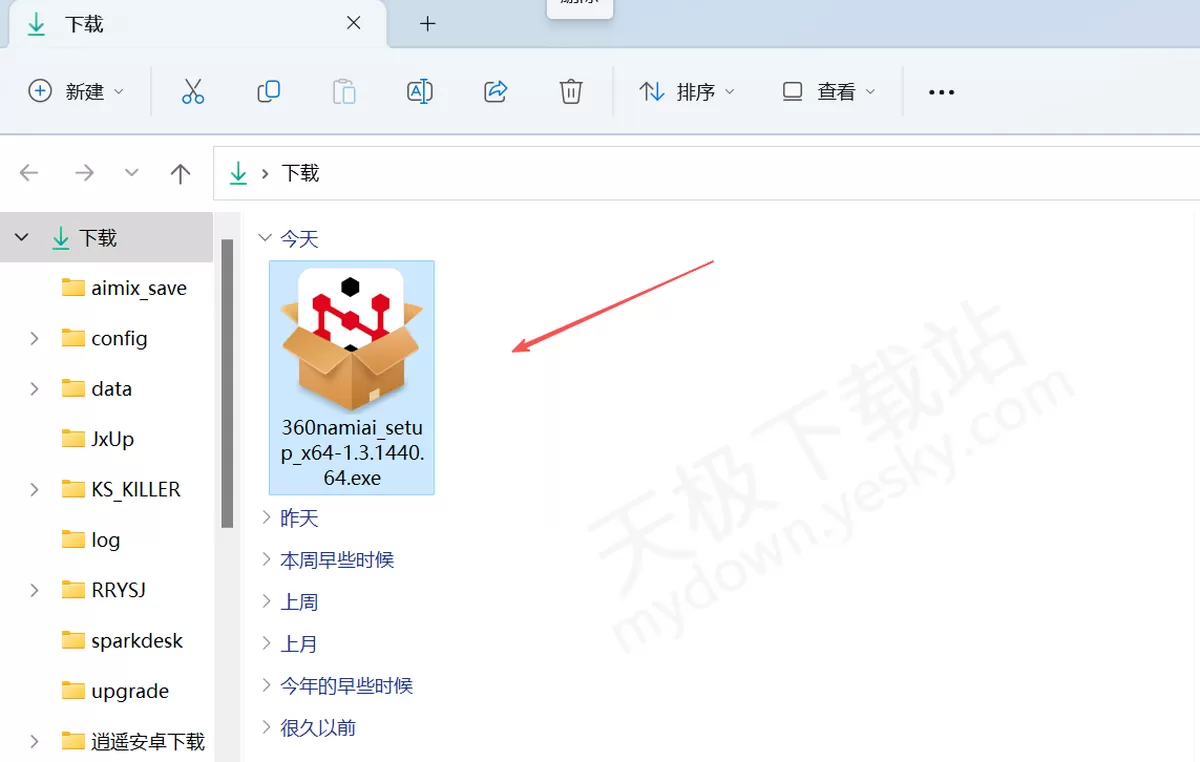
Task: Click the JxUp folder icon
Action: click(x=73, y=439)
